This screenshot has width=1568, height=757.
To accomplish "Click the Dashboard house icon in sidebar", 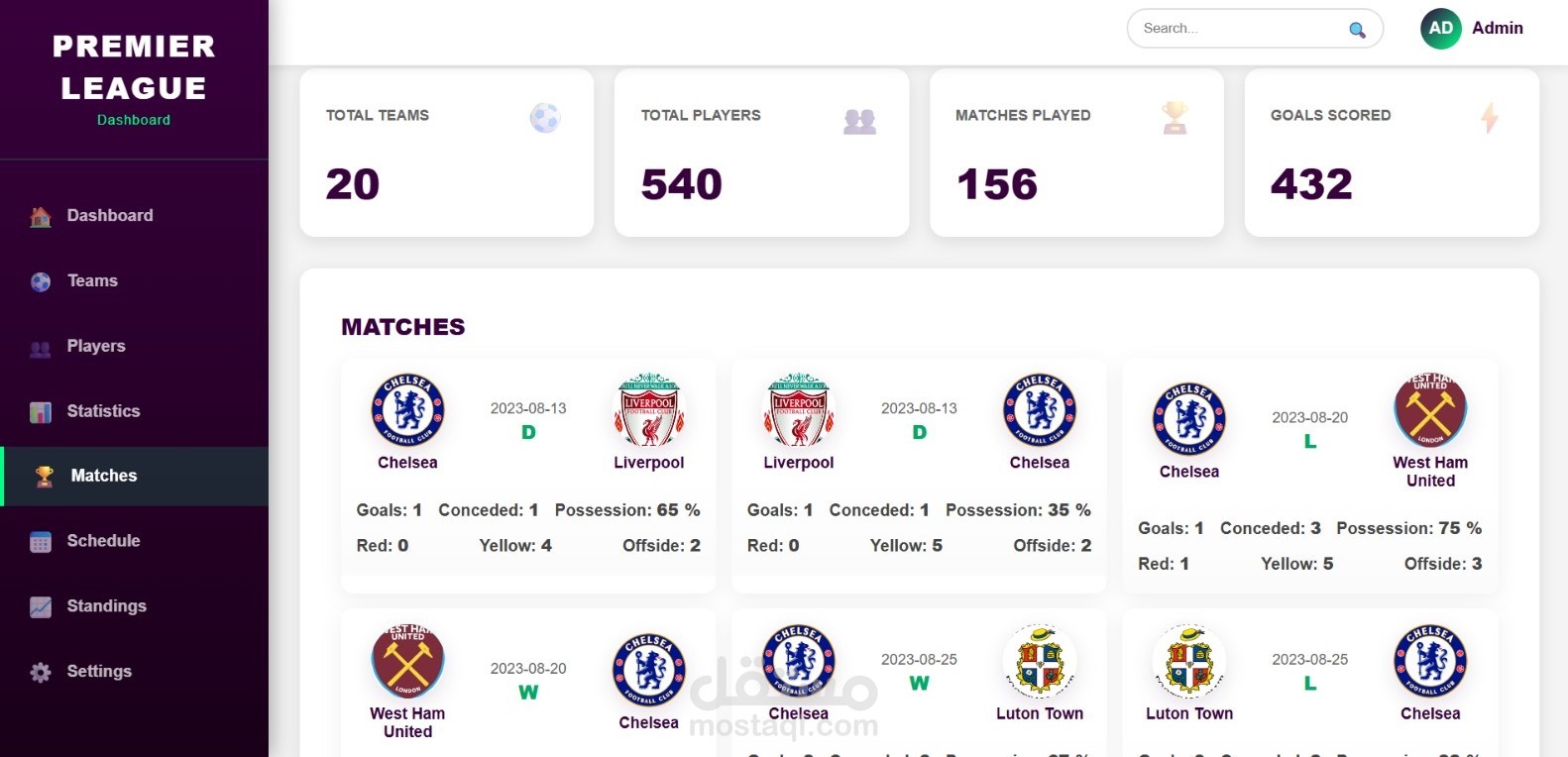I will (x=41, y=217).
